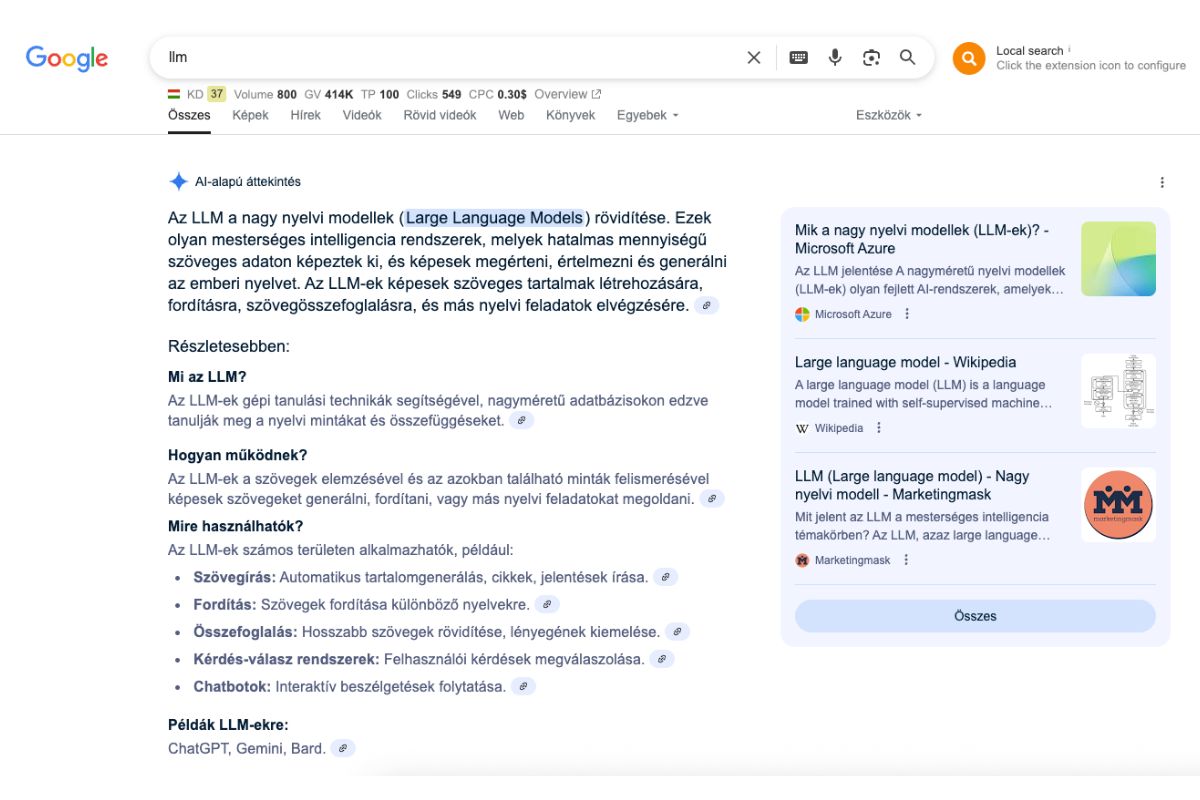Switch to the Könyvek tab
Image resolution: width=1200 pixels, height=800 pixels.
coord(570,115)
